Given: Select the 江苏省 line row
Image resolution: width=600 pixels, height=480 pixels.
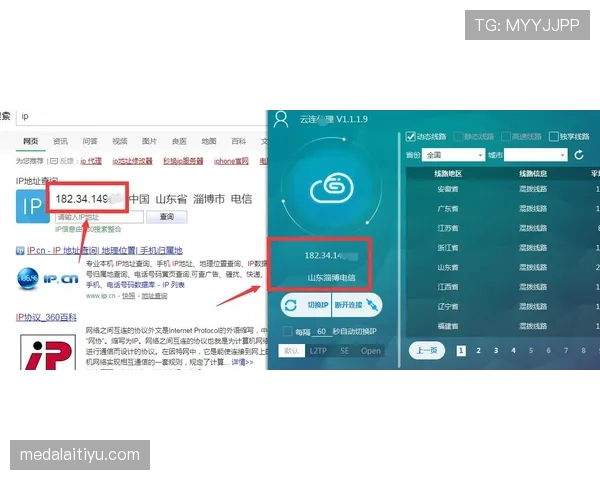Looking at the screenshot, I should tap(503, 228).
